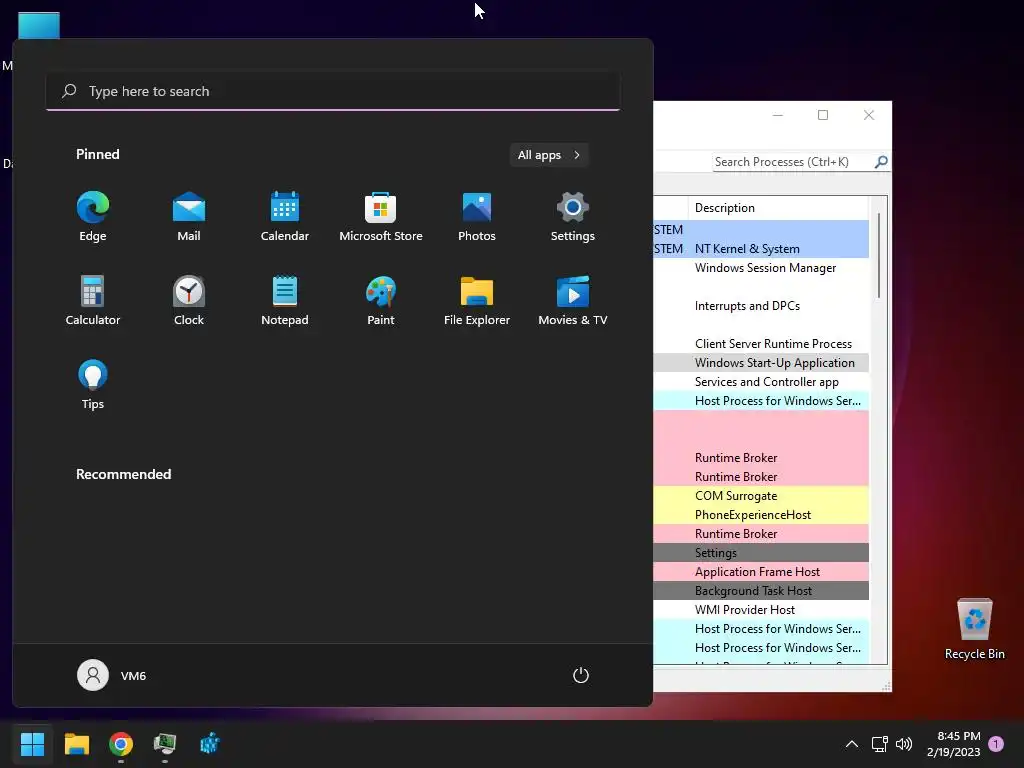Image resolution: width=1024 pixels, height=768 pixels.
Task: Click the search magnifier in process window
Action: click(881, 161)
